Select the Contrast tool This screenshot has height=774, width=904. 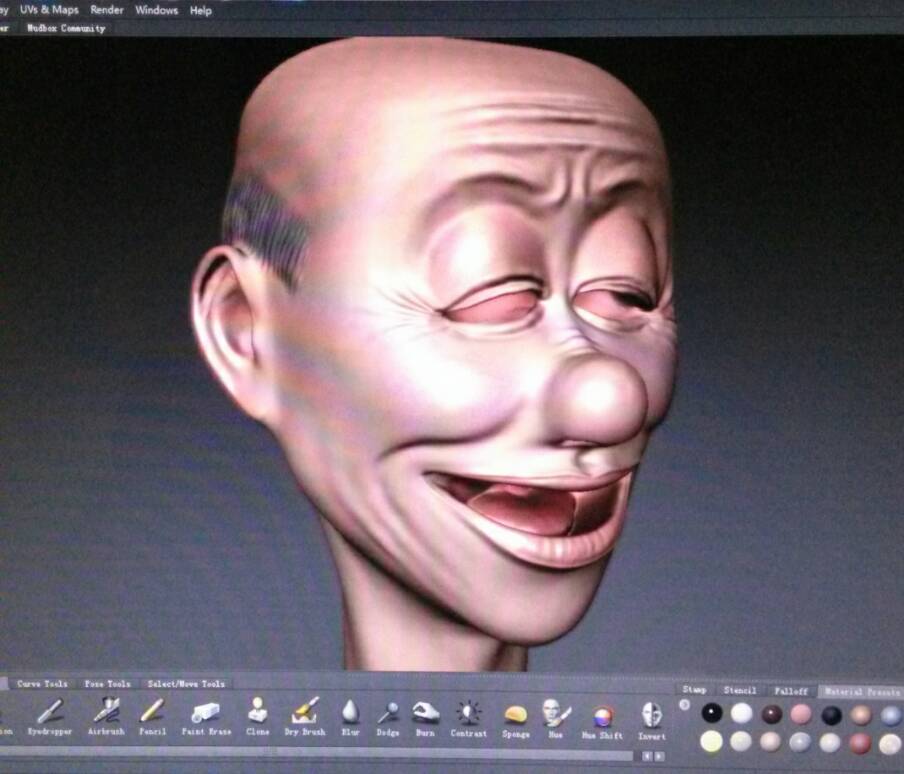click(x=469, y=719)
